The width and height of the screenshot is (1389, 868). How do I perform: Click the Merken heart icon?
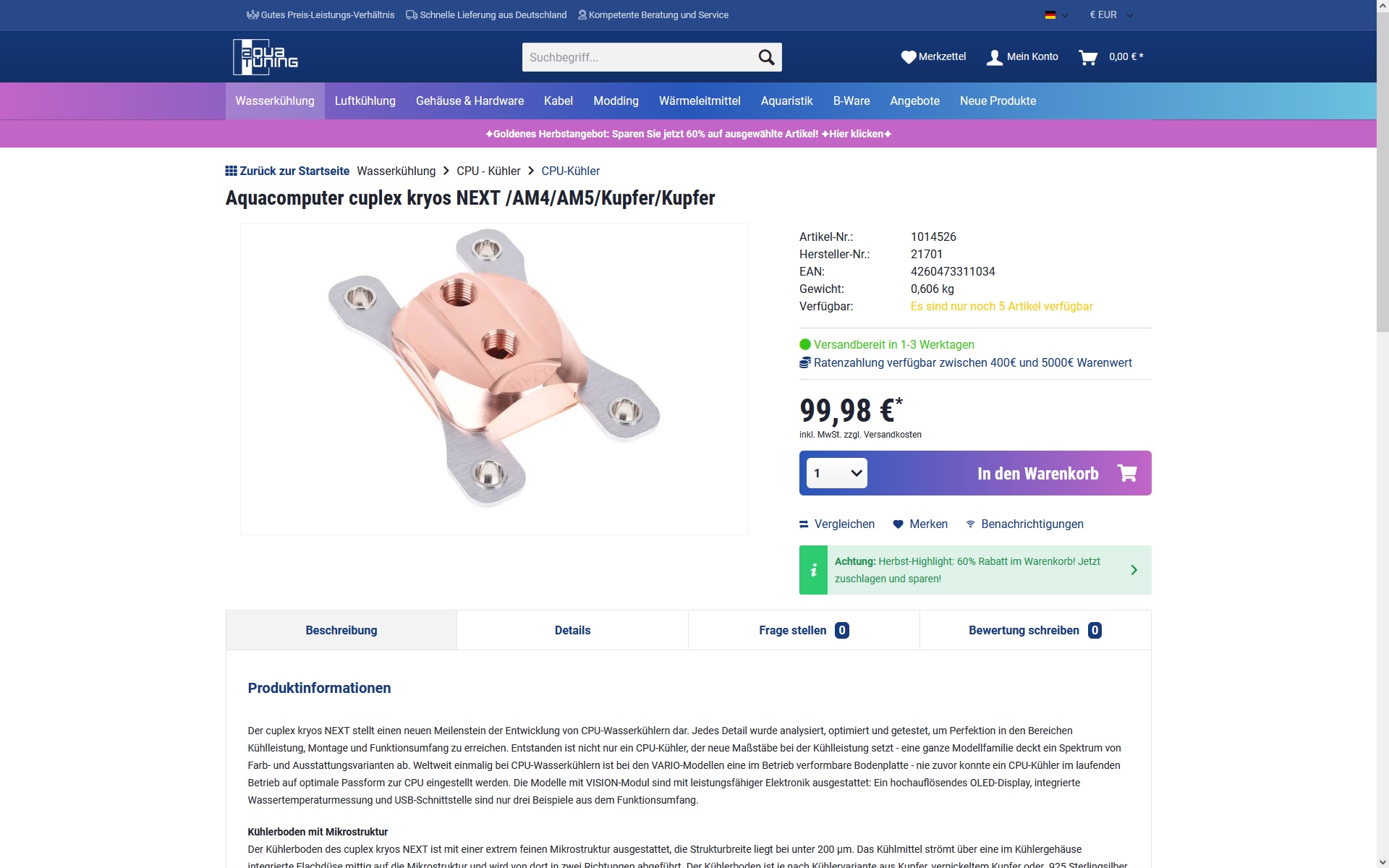point(898,524)
